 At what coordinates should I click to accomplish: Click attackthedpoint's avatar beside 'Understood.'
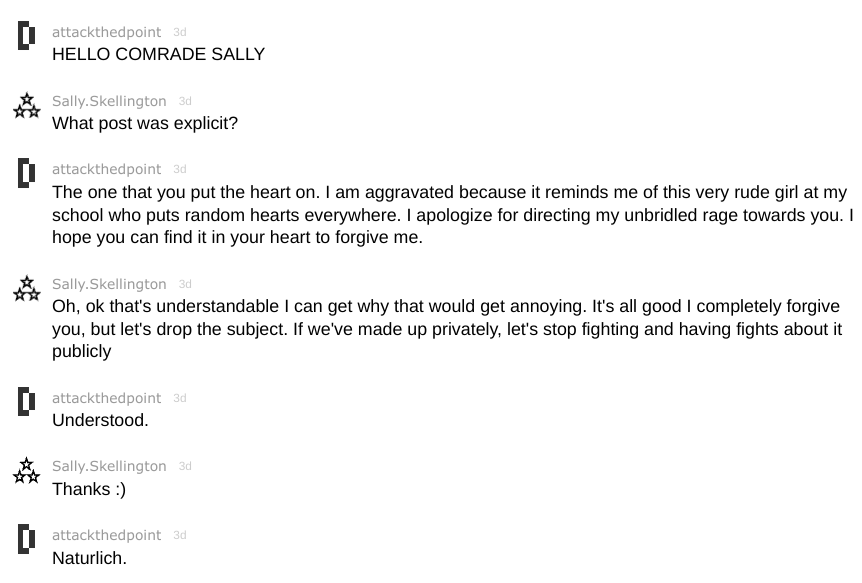[x=26, y=401]
